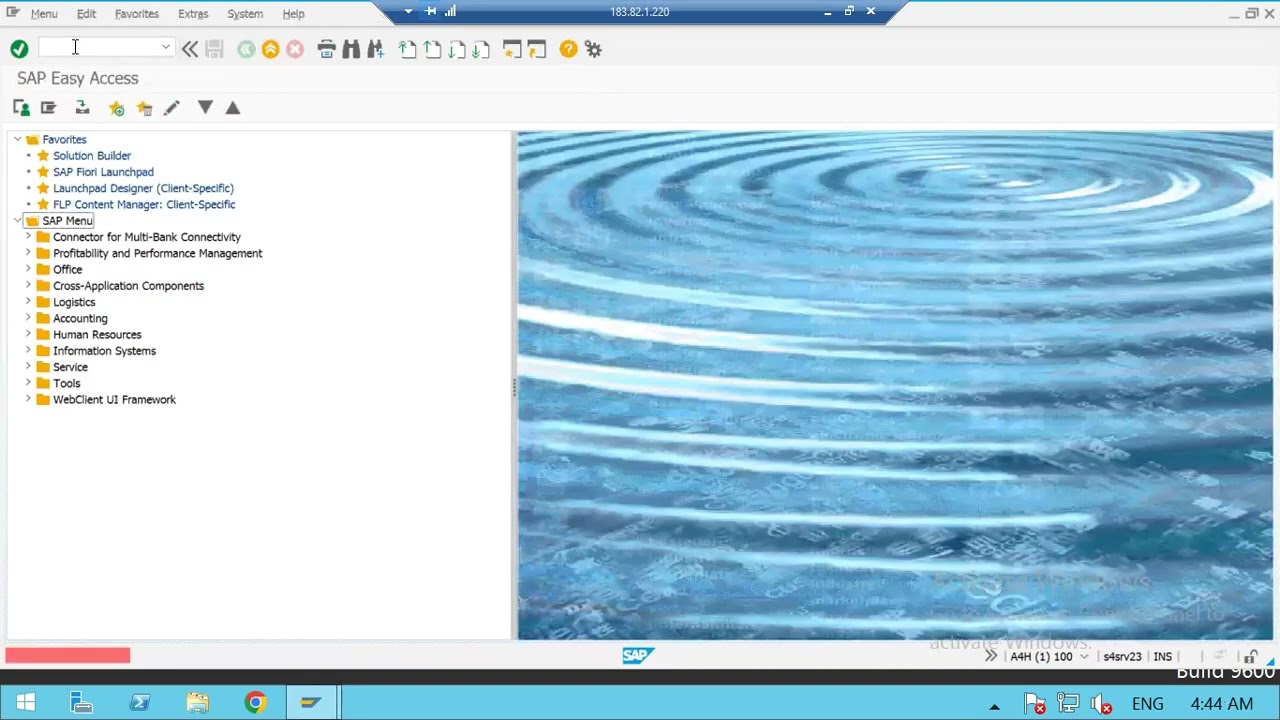Expand the Tools folder arrow
Viewport: 1280px width, 720px height.
coord(28,383)
